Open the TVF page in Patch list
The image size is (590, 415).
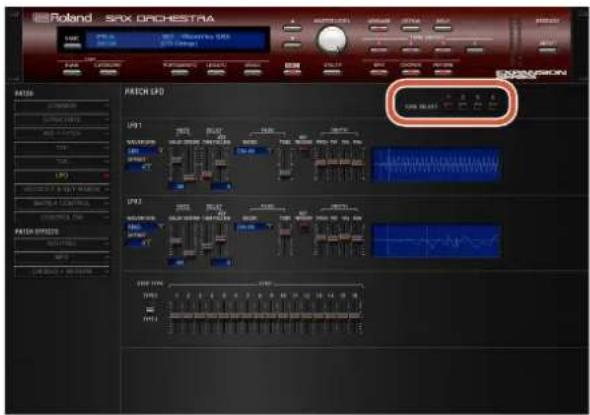(x=62, y=148)
